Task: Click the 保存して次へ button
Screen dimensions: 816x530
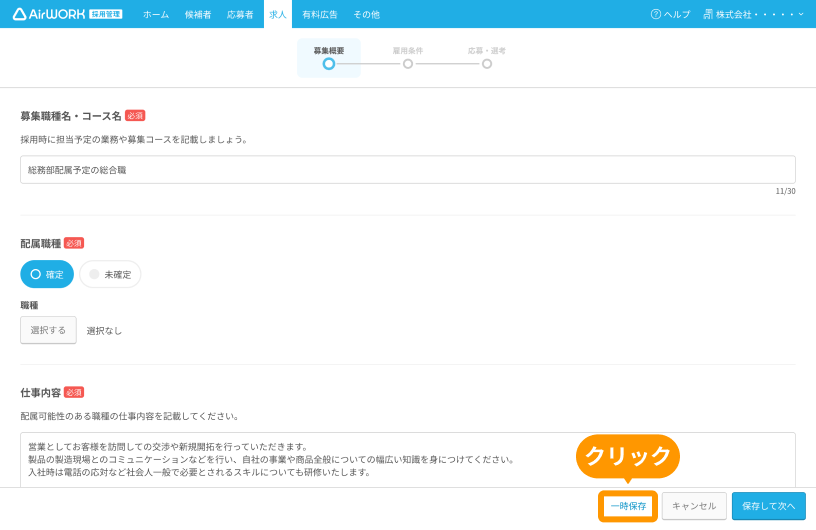Action: pos(769,506)
